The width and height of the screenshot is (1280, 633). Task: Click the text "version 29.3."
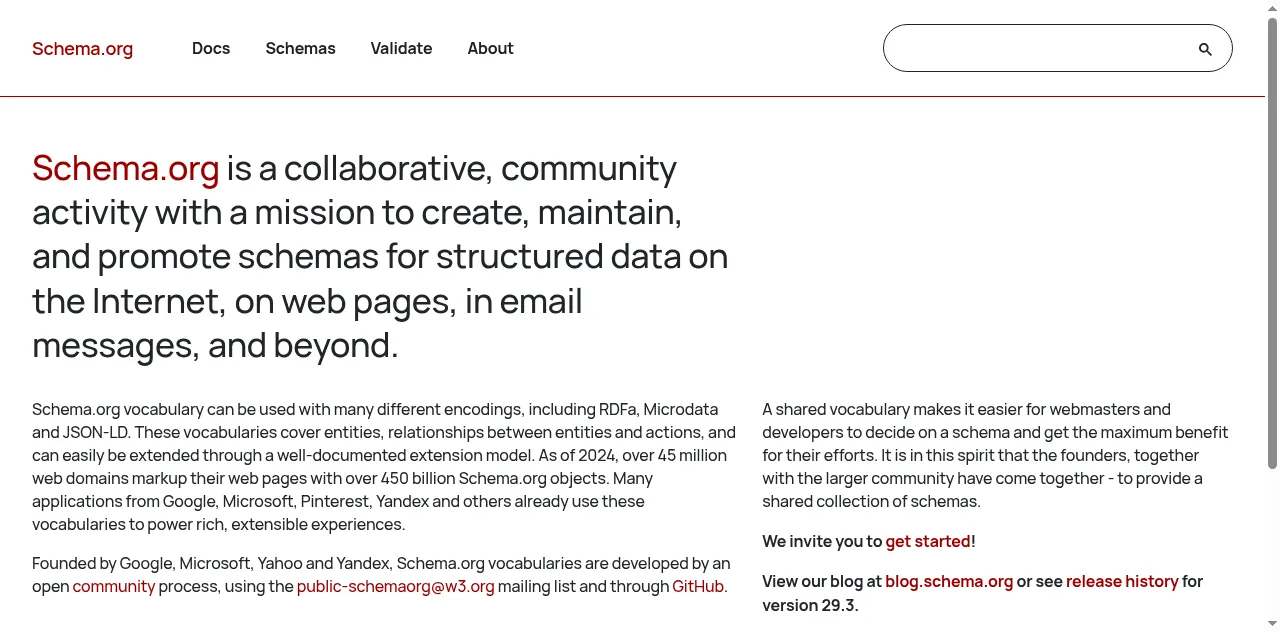[x=810, y=605]
